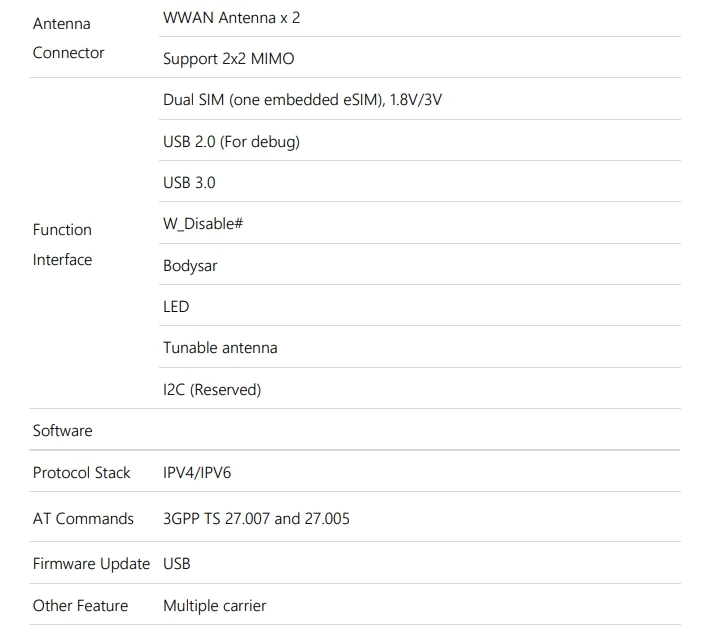Select 'I2C (Reserved)' row

click(212, 390)
